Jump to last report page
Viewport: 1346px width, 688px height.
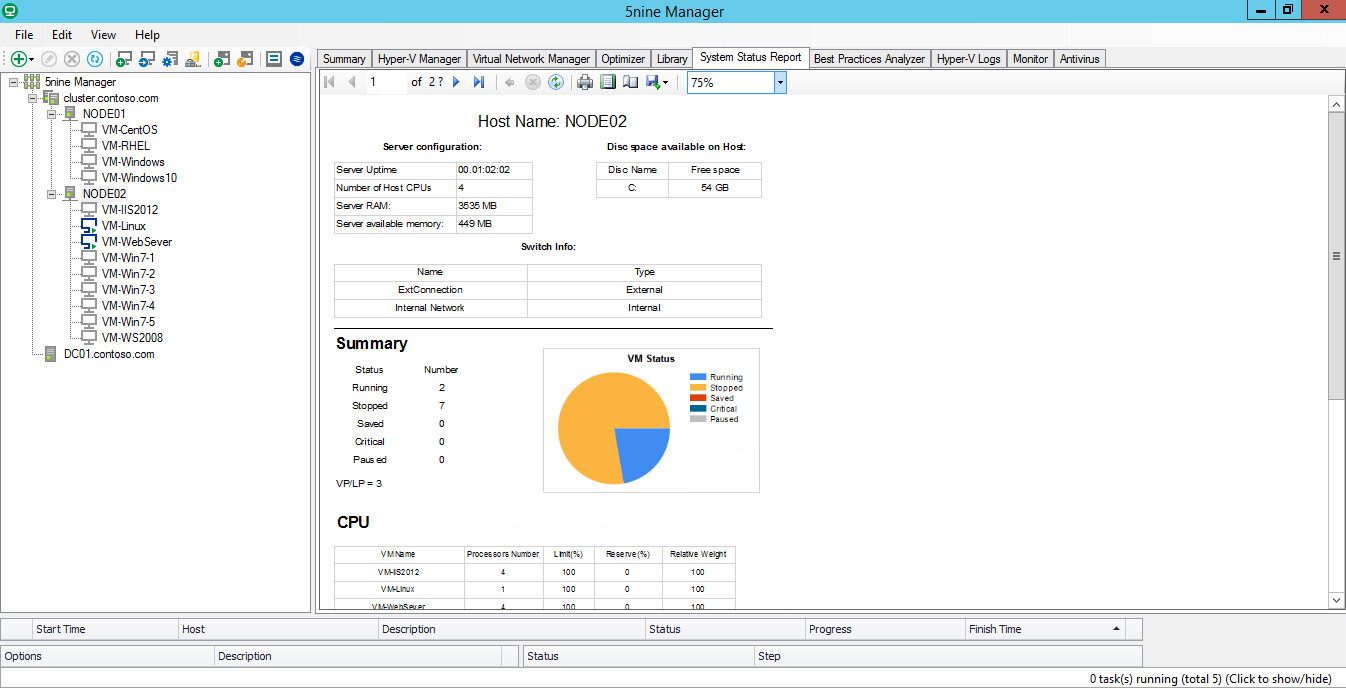pyautogui.click(x=479, y=82)
